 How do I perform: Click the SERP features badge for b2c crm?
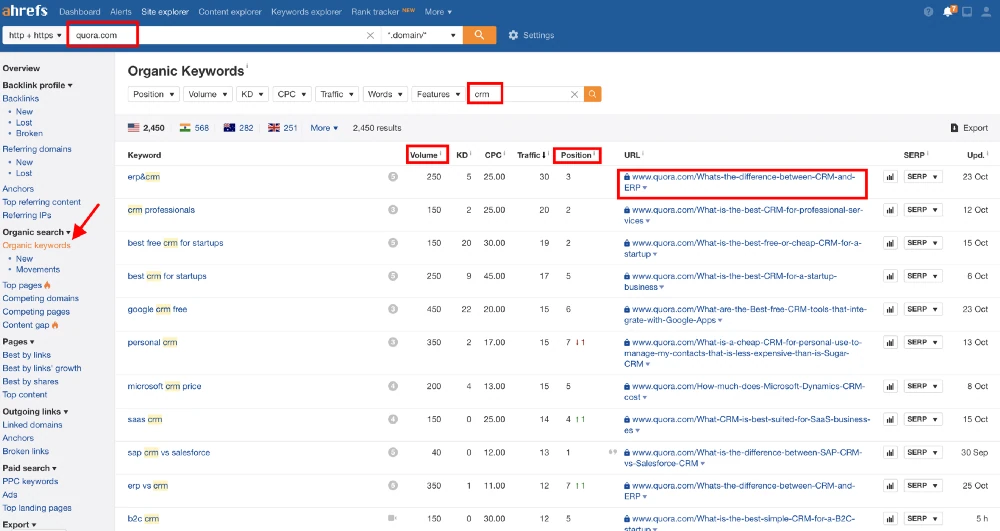pyautogui.click(x=393, y=518)
